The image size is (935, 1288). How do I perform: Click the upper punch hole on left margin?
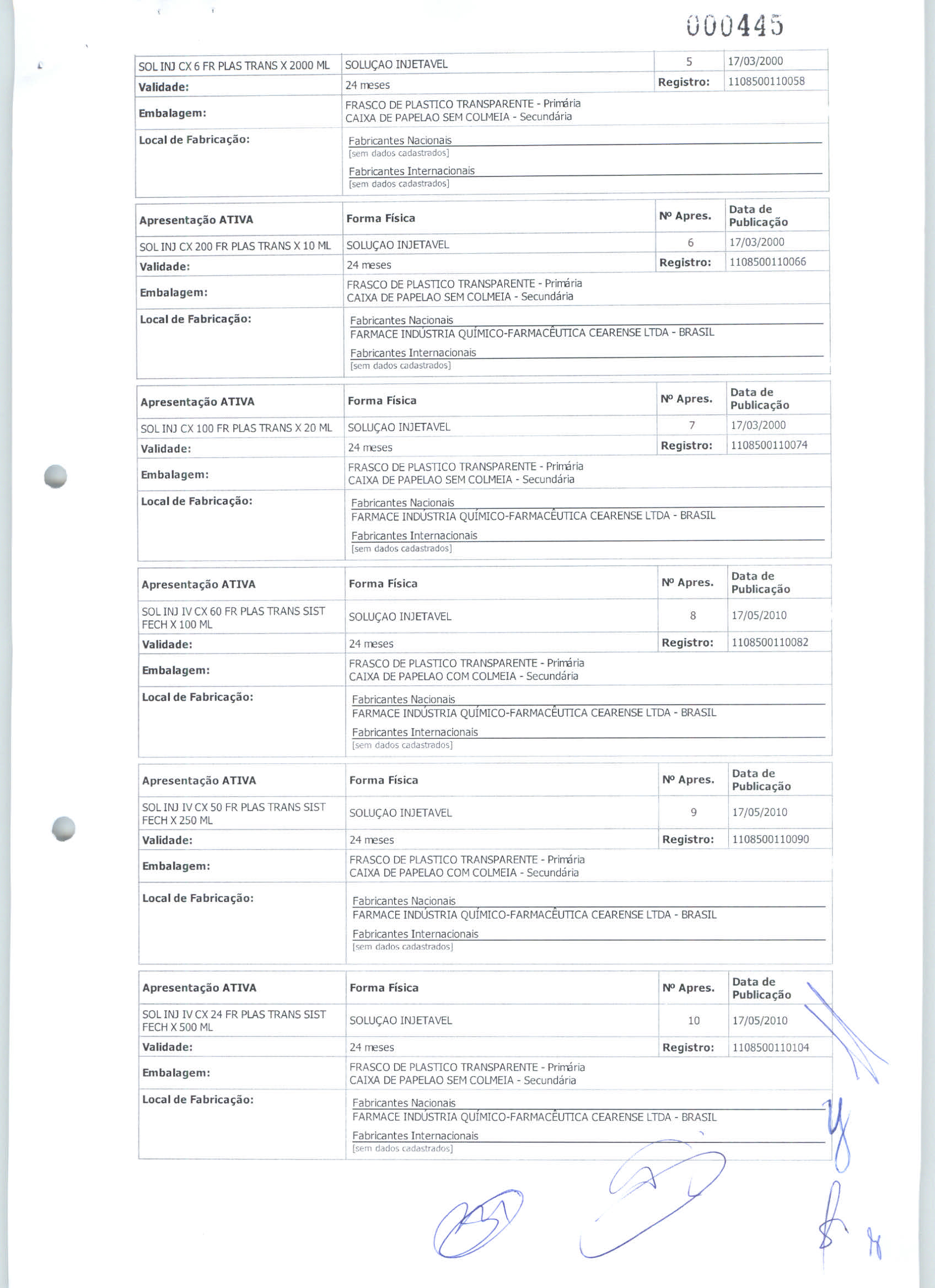tap(55, 476)
